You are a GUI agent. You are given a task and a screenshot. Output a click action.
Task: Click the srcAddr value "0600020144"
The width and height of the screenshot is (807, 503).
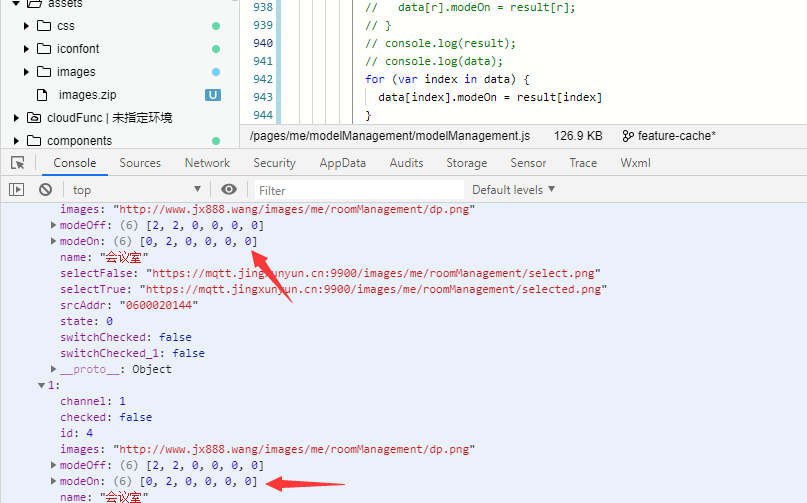(159, 305)
